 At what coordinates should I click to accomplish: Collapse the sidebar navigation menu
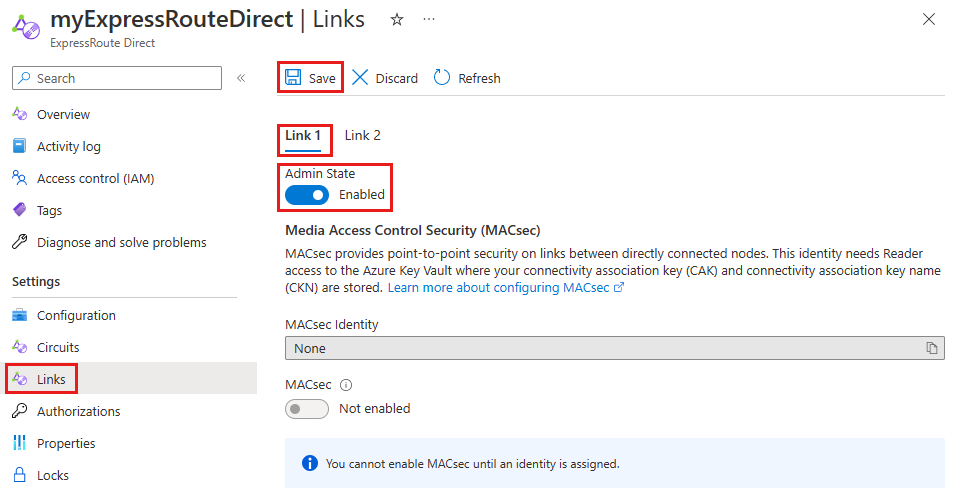tap(241, 78)
